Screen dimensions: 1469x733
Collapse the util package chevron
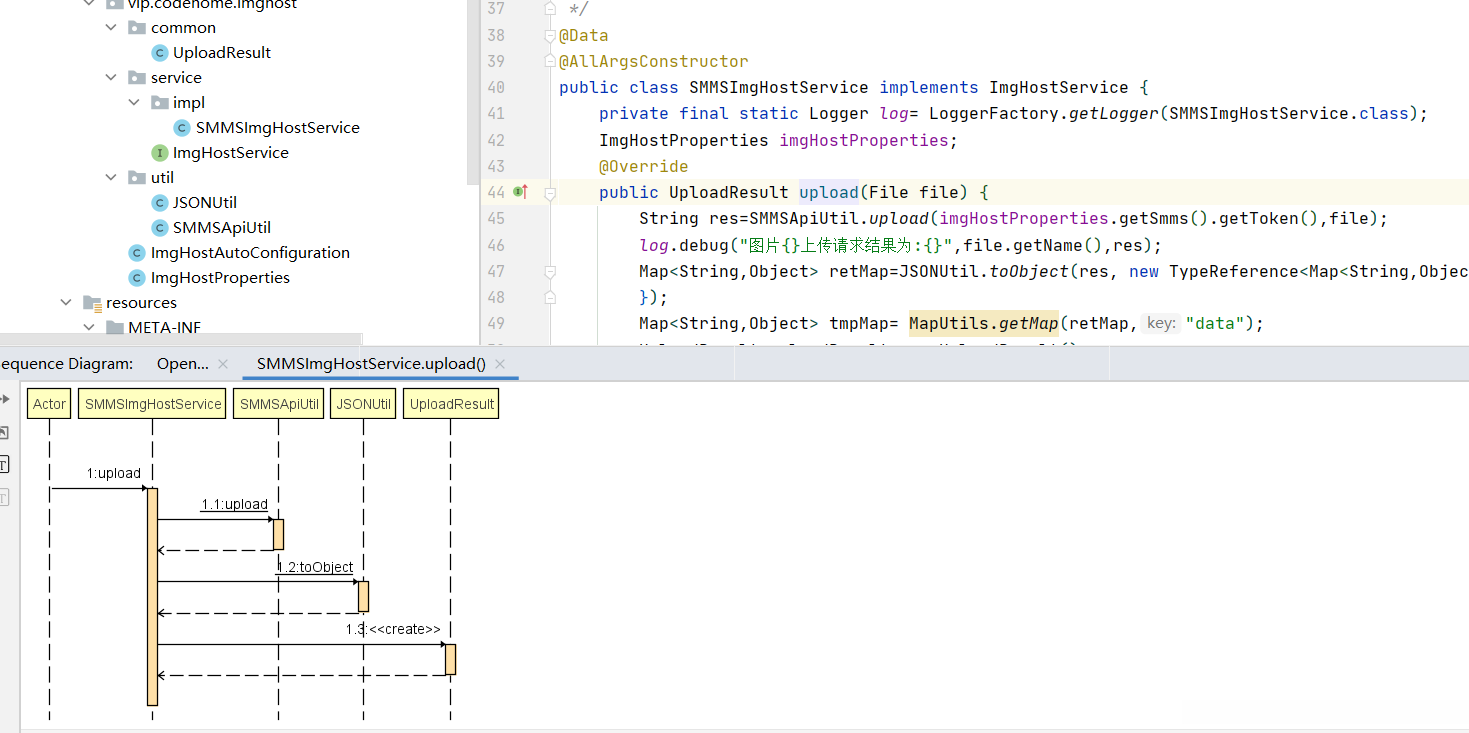pyautogui.click(x=112, y=178)
